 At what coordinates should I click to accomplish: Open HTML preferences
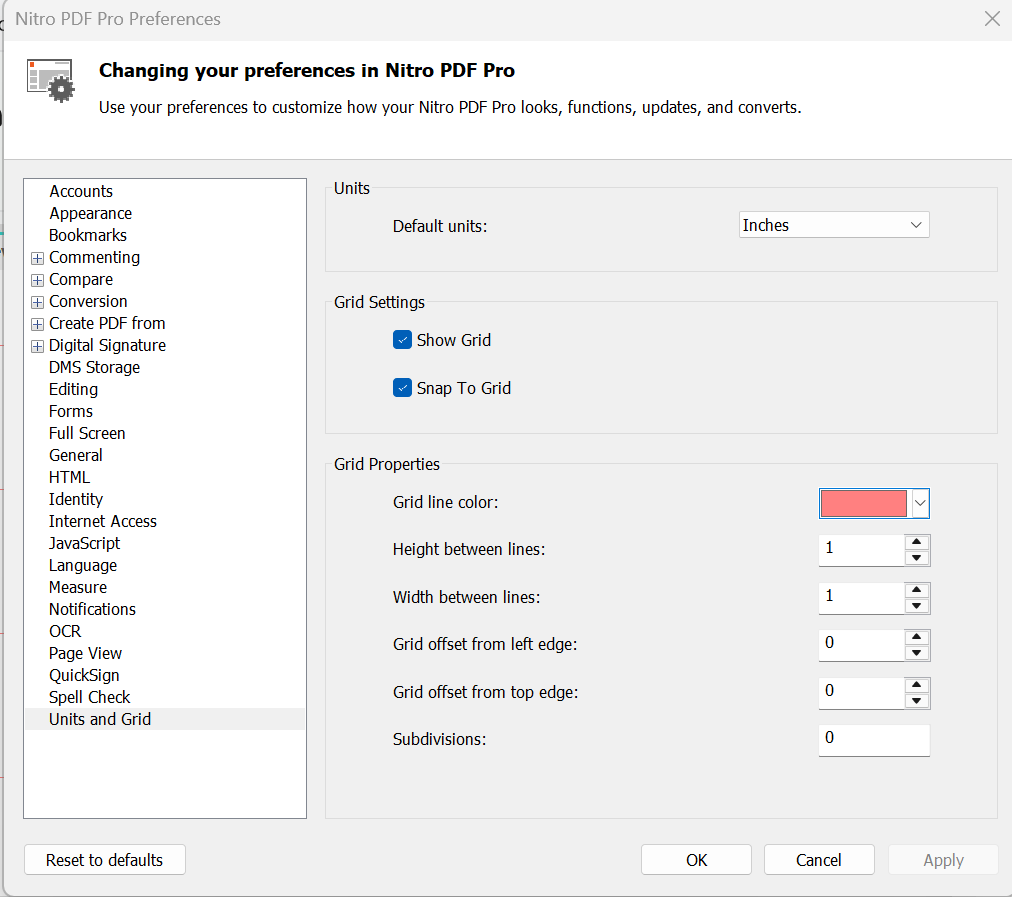[69, 477]
